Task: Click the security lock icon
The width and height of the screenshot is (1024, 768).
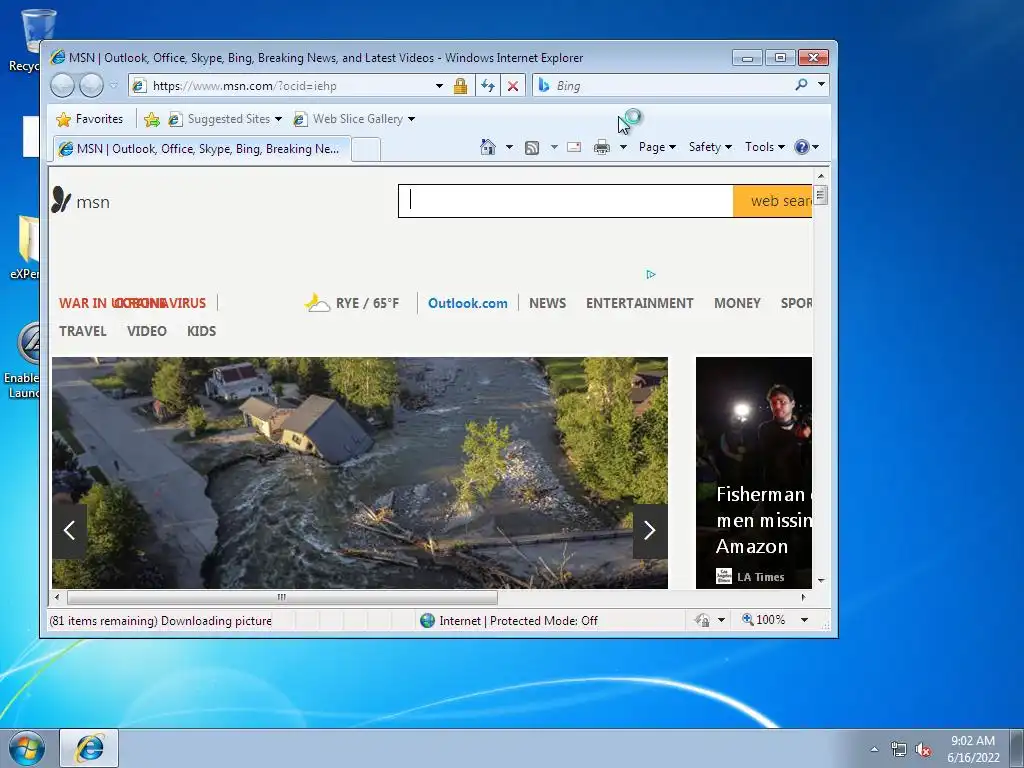Action: tap(460, 86)
